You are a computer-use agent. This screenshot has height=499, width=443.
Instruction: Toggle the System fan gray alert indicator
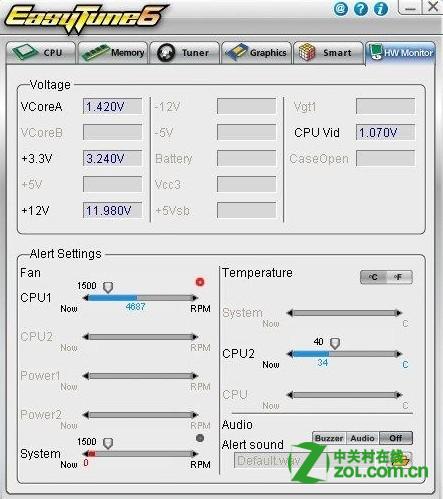(x=200, y=438)
